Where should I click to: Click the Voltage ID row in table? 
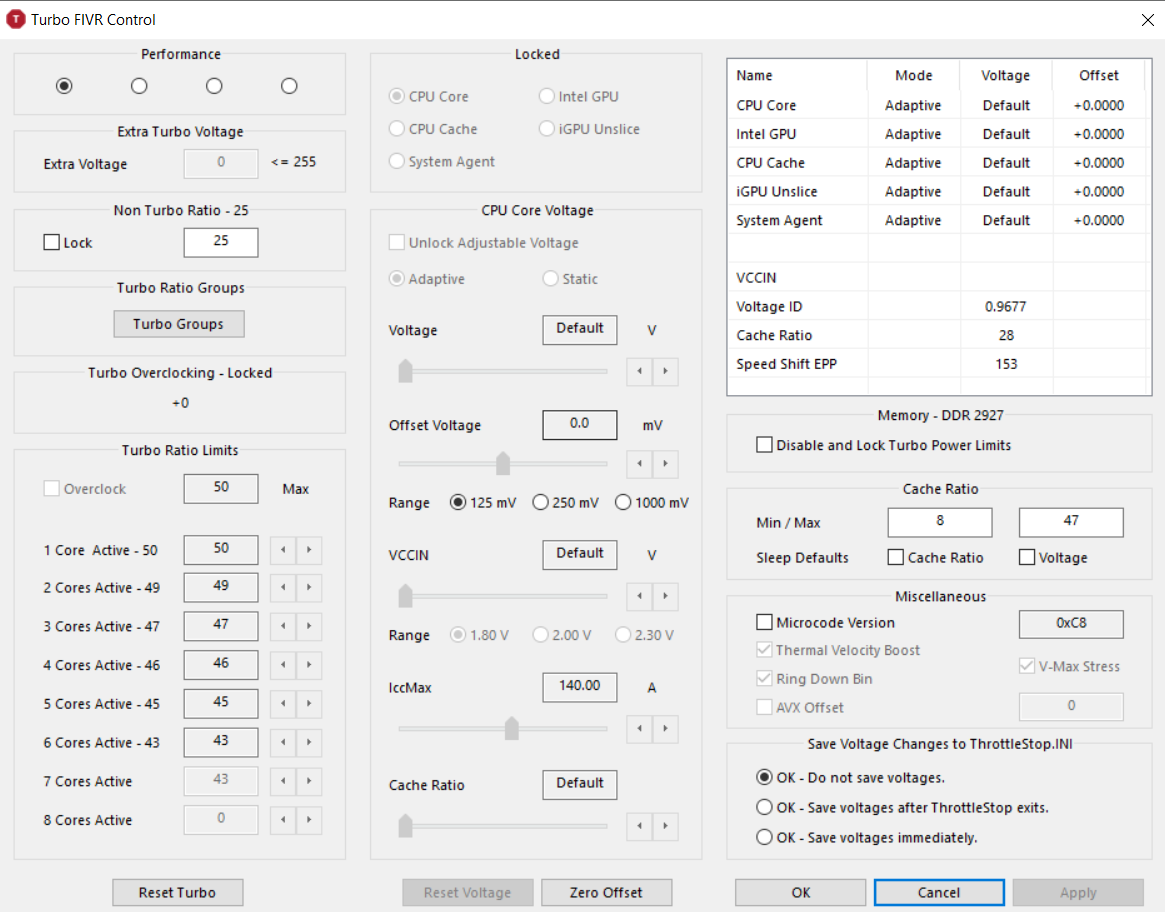point(939,306)
